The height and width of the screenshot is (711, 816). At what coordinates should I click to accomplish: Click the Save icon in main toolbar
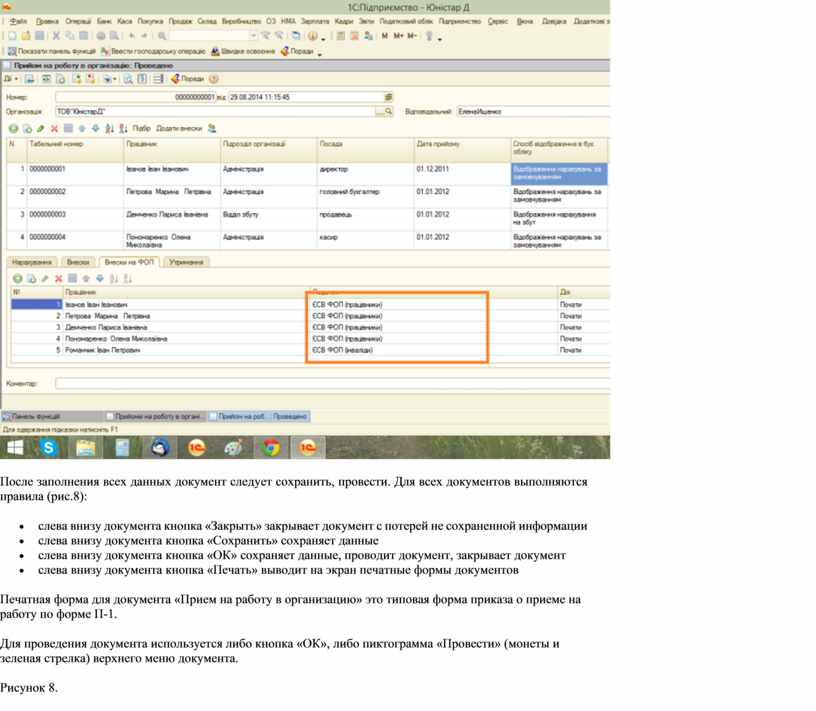40,36
